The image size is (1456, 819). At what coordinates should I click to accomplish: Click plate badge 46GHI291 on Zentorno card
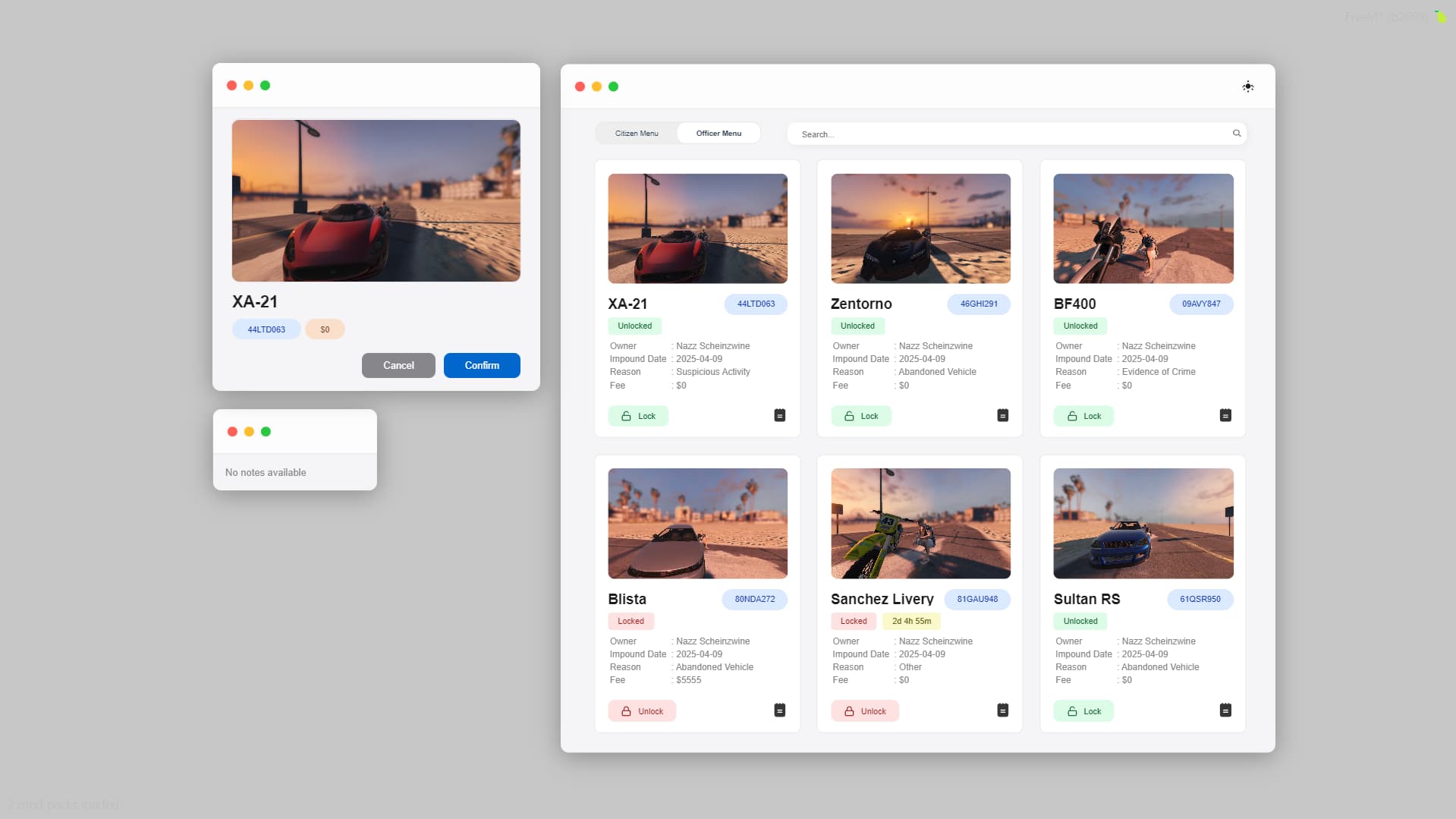979,304
